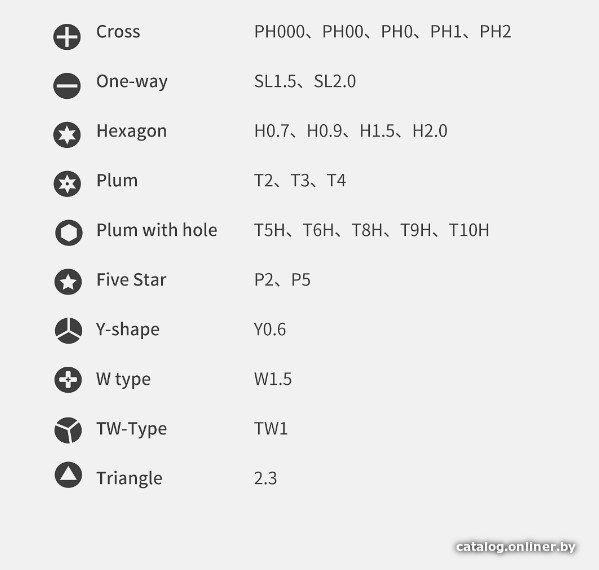Click the Y-shape bit icon

pyautogui.click(x=68, y=330)
